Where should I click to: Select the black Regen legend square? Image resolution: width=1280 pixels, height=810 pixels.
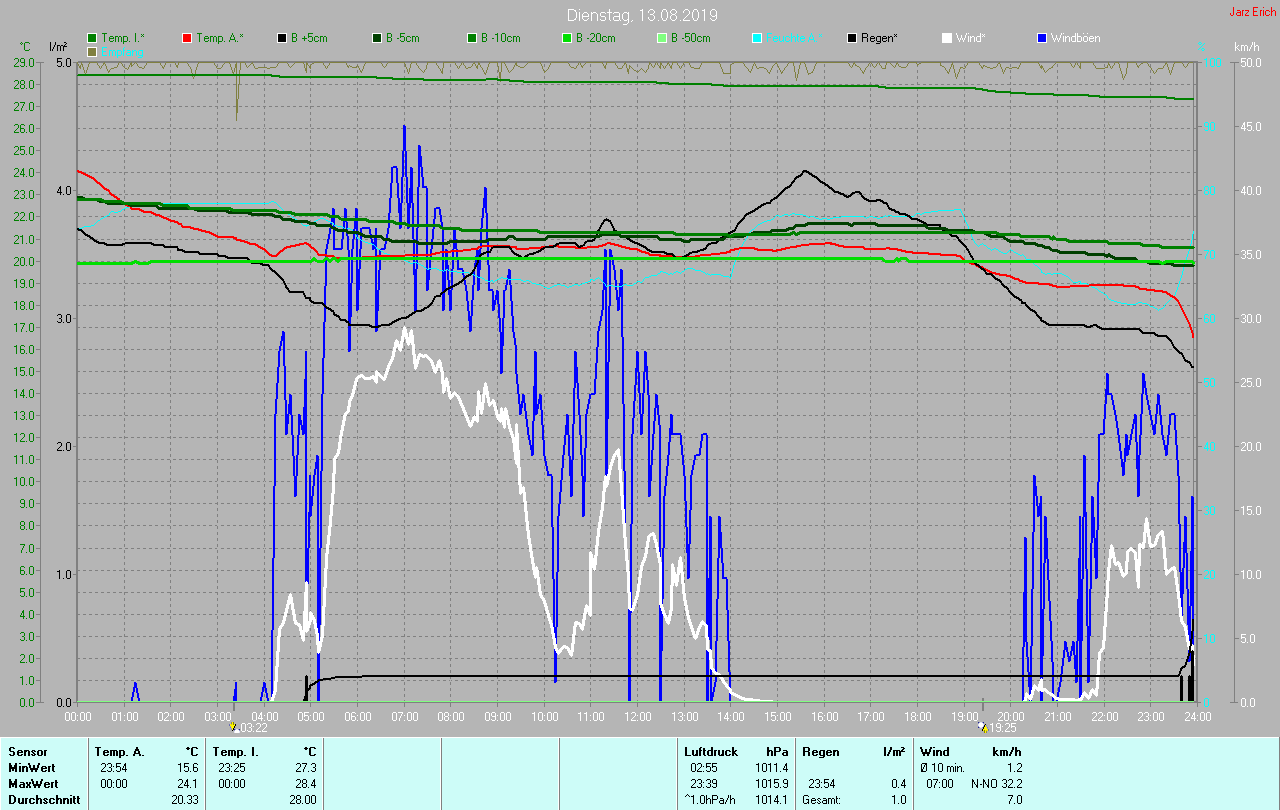[852, 38]
